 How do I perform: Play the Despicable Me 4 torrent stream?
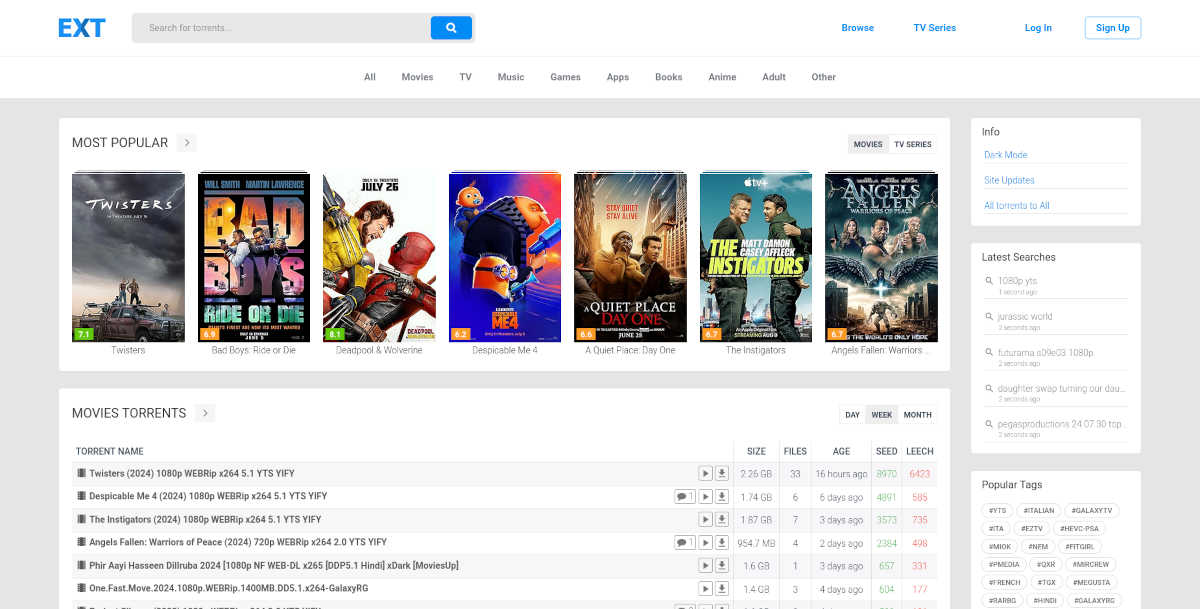point(705,497)
